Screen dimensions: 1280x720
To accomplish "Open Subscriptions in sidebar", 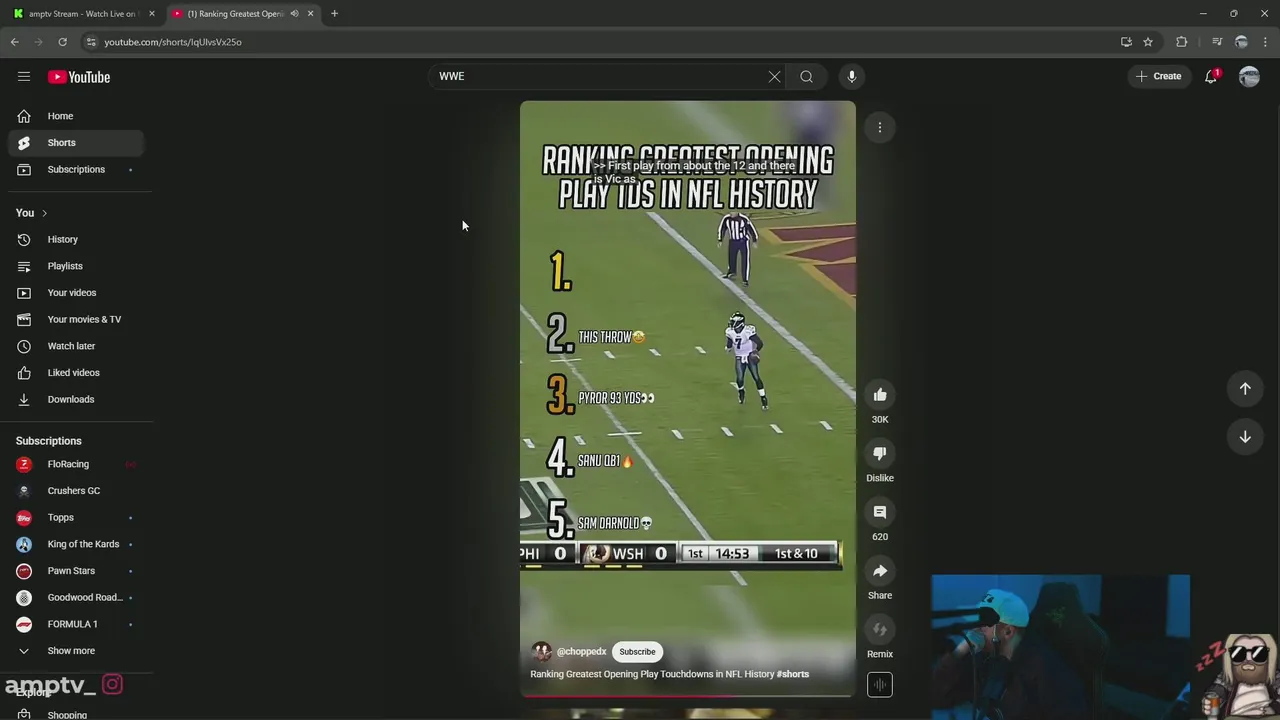I will pos(76,169).
